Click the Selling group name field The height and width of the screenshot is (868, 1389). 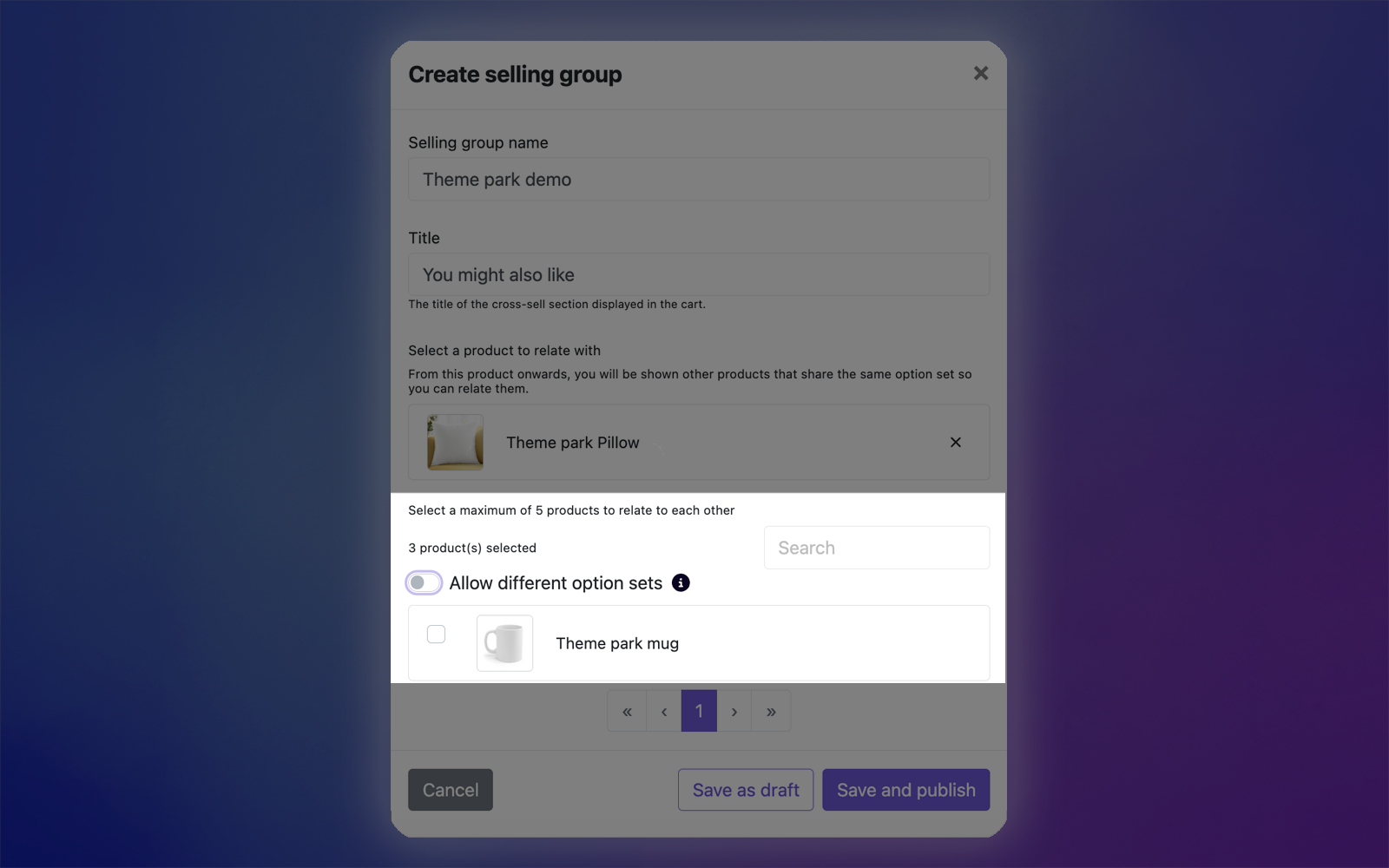(x=699, y=179)
